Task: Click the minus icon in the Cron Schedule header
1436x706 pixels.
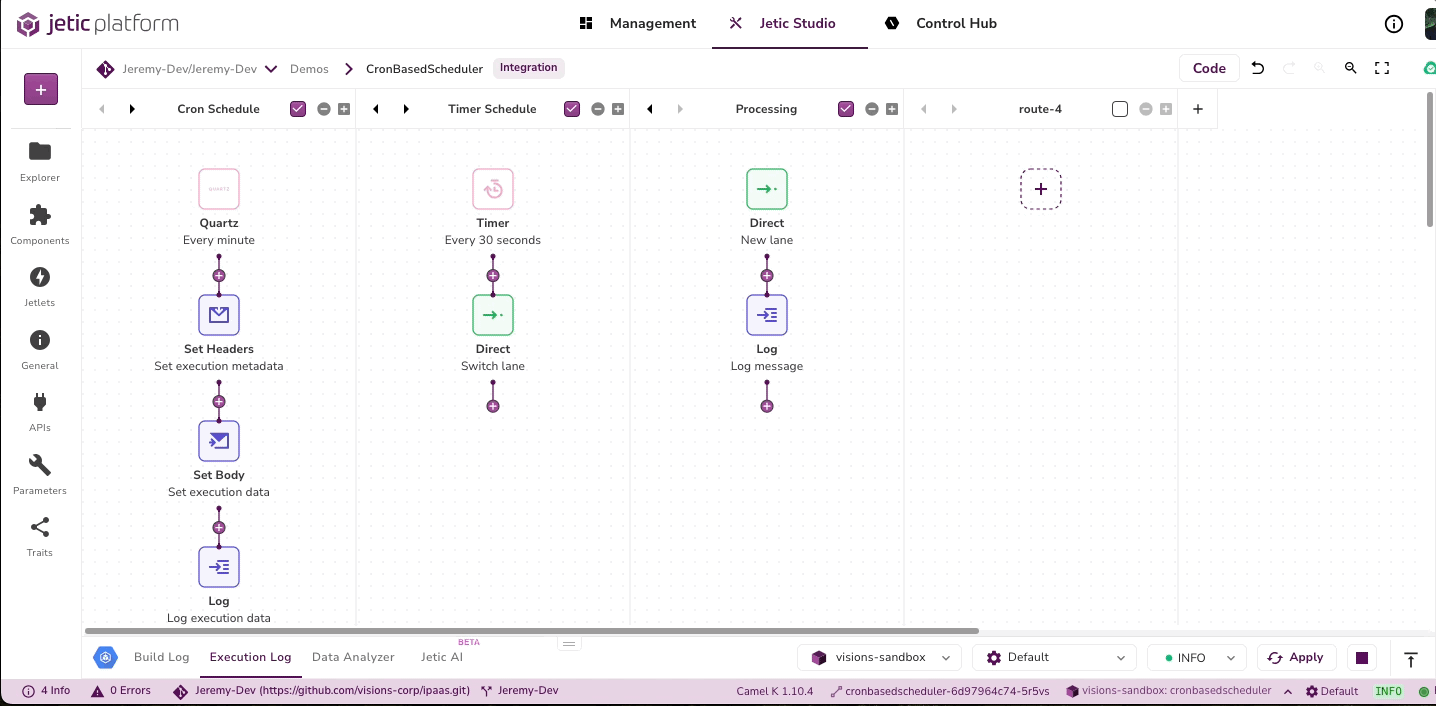Action: pyautogui.click(x=324, y=109)
